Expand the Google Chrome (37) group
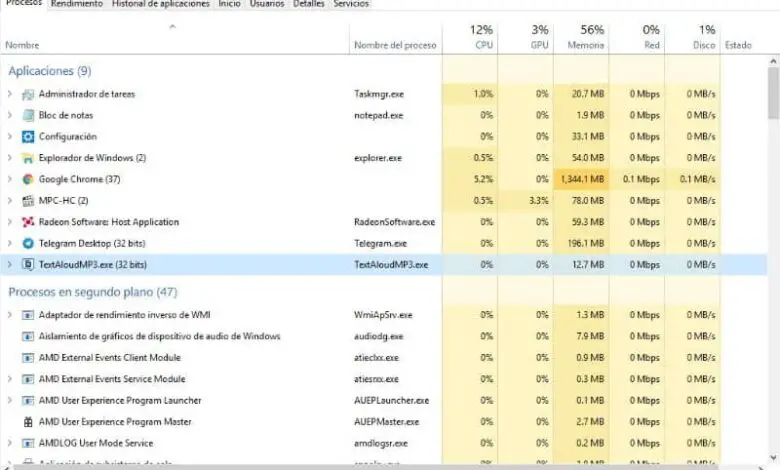Viewport: 780px width, 470px height. [9, 180]
